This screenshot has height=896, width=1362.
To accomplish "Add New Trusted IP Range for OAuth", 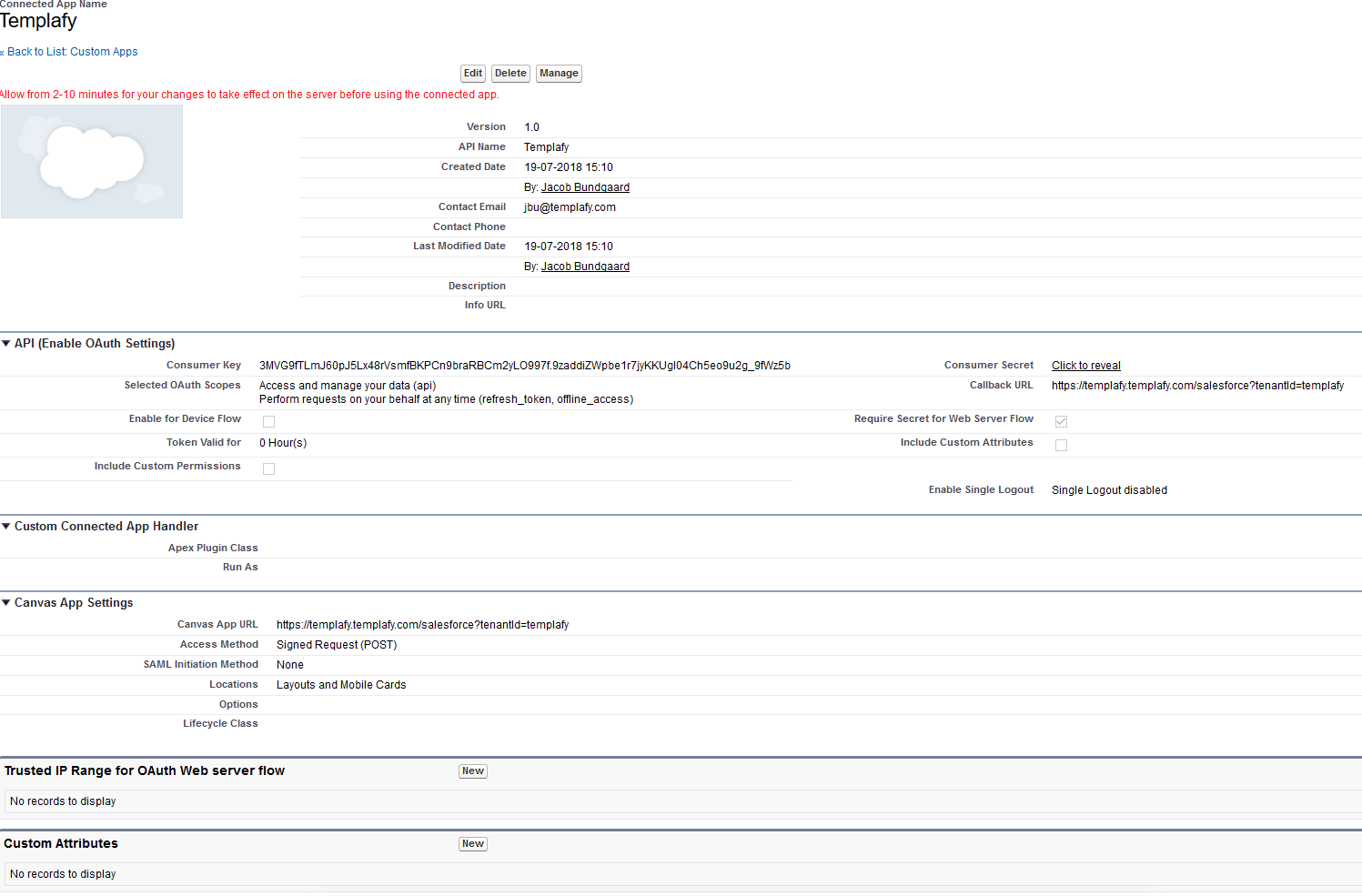I will tap(473, 771).
